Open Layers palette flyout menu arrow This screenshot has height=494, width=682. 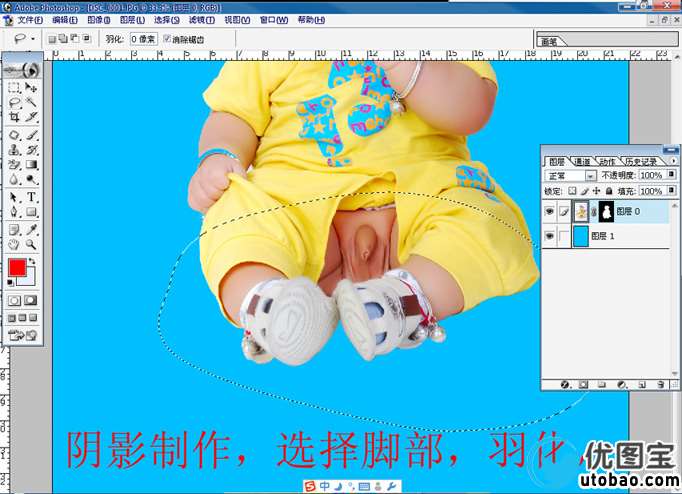[x=674, y=161]
